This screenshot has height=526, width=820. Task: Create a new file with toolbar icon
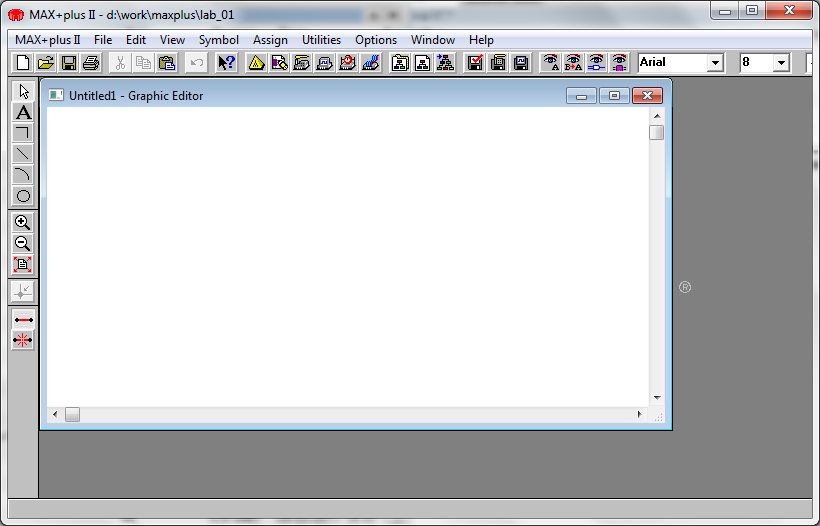[22, 63]
